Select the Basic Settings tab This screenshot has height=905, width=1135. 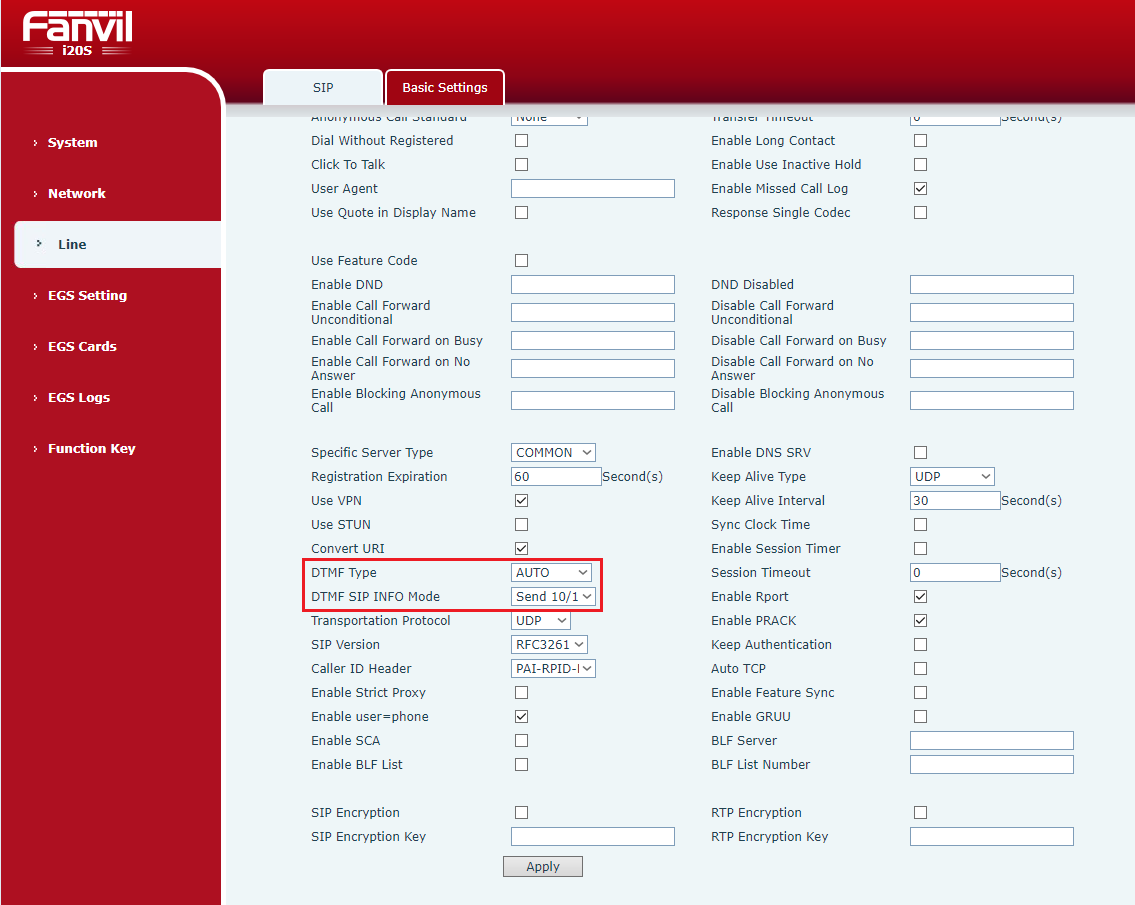(444, 88)
